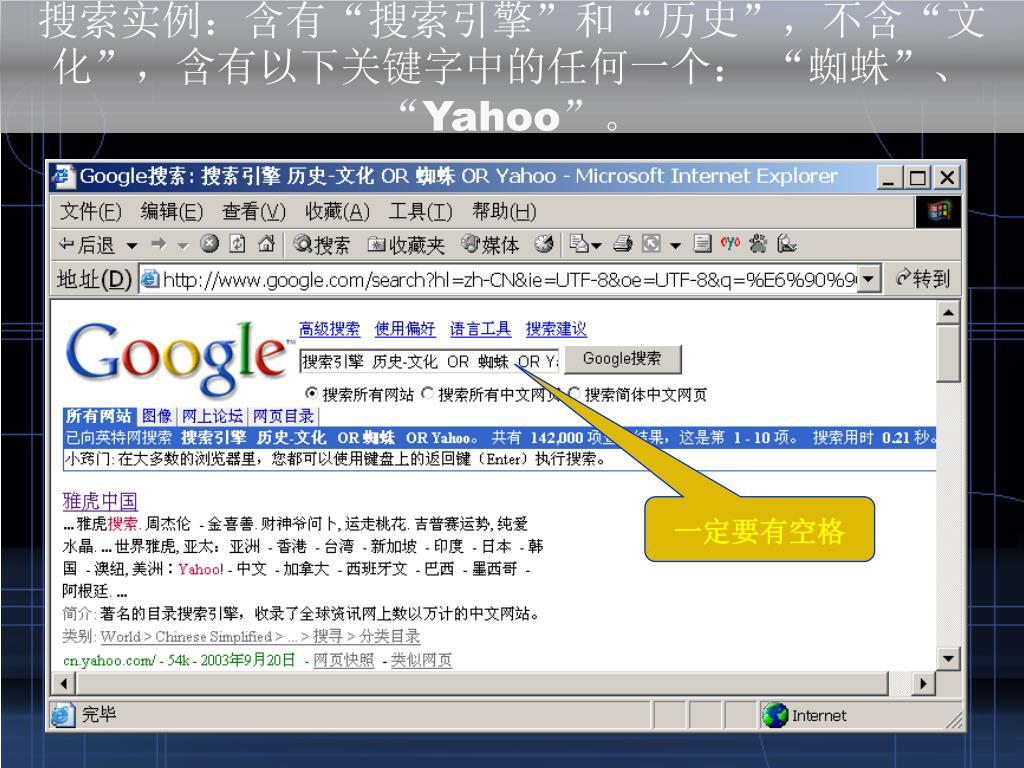
Task: Click the Google搜索 button
Action: pos(622,359)
